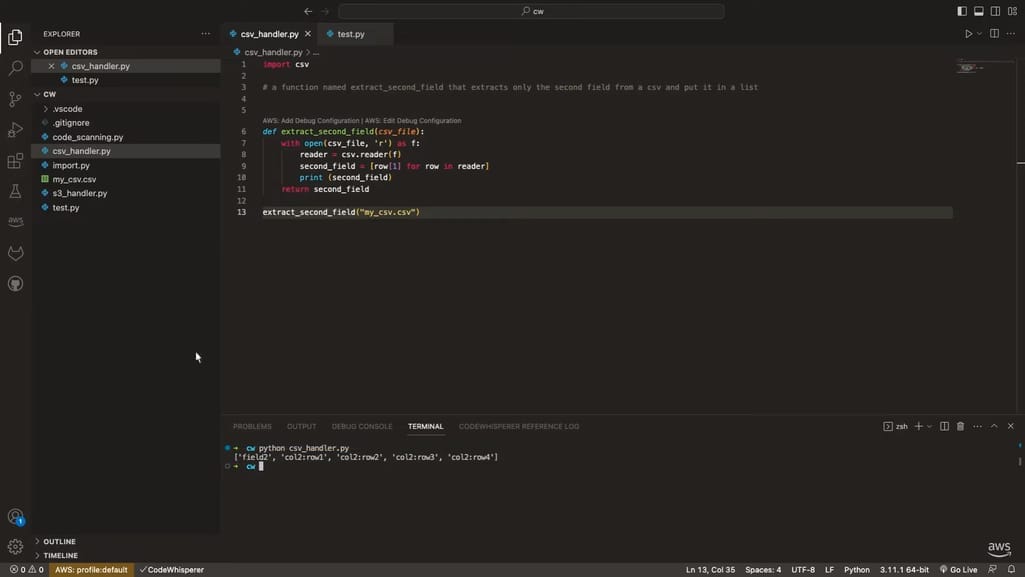The width and height of the screenshot is (1025, 577).
Task: Change indentation via Spaces: 4
Action: coord(763,570)
